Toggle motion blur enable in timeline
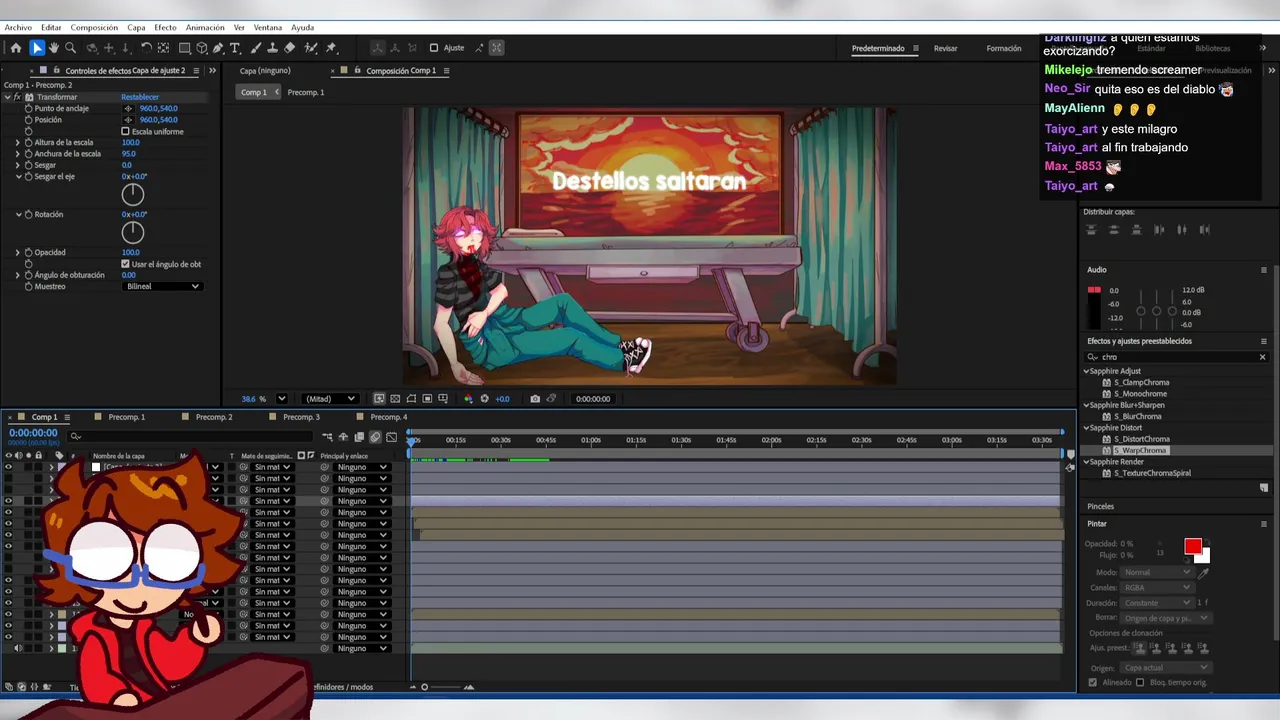The image size is (1280, 720). click(375, 437)
